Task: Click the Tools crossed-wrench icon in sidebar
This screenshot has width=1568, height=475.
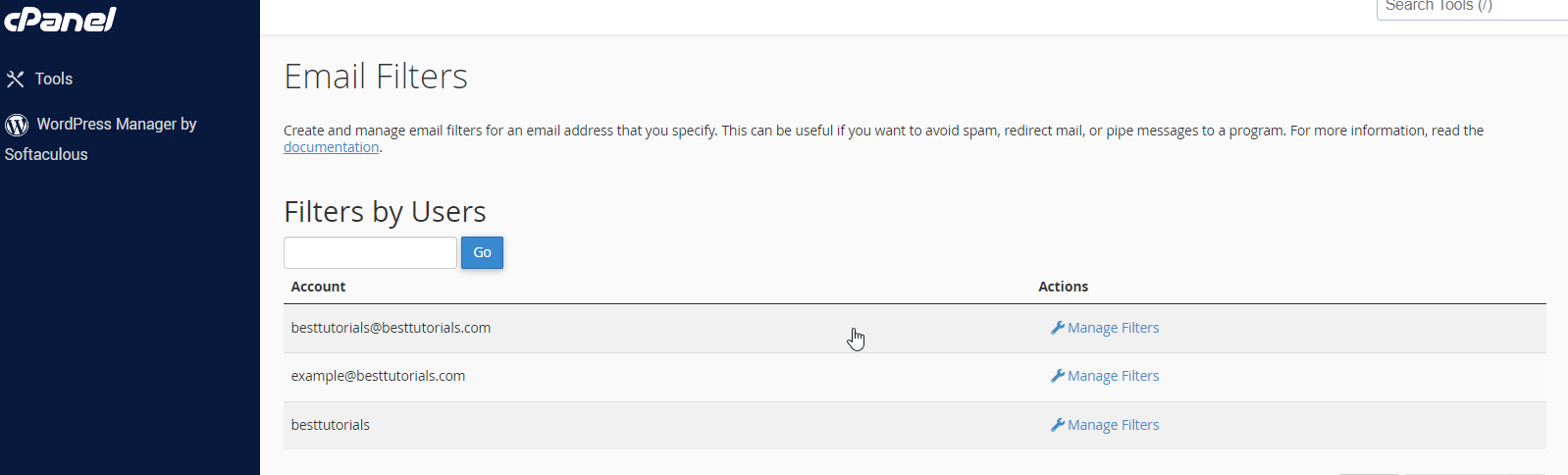Action: point(15,79)
